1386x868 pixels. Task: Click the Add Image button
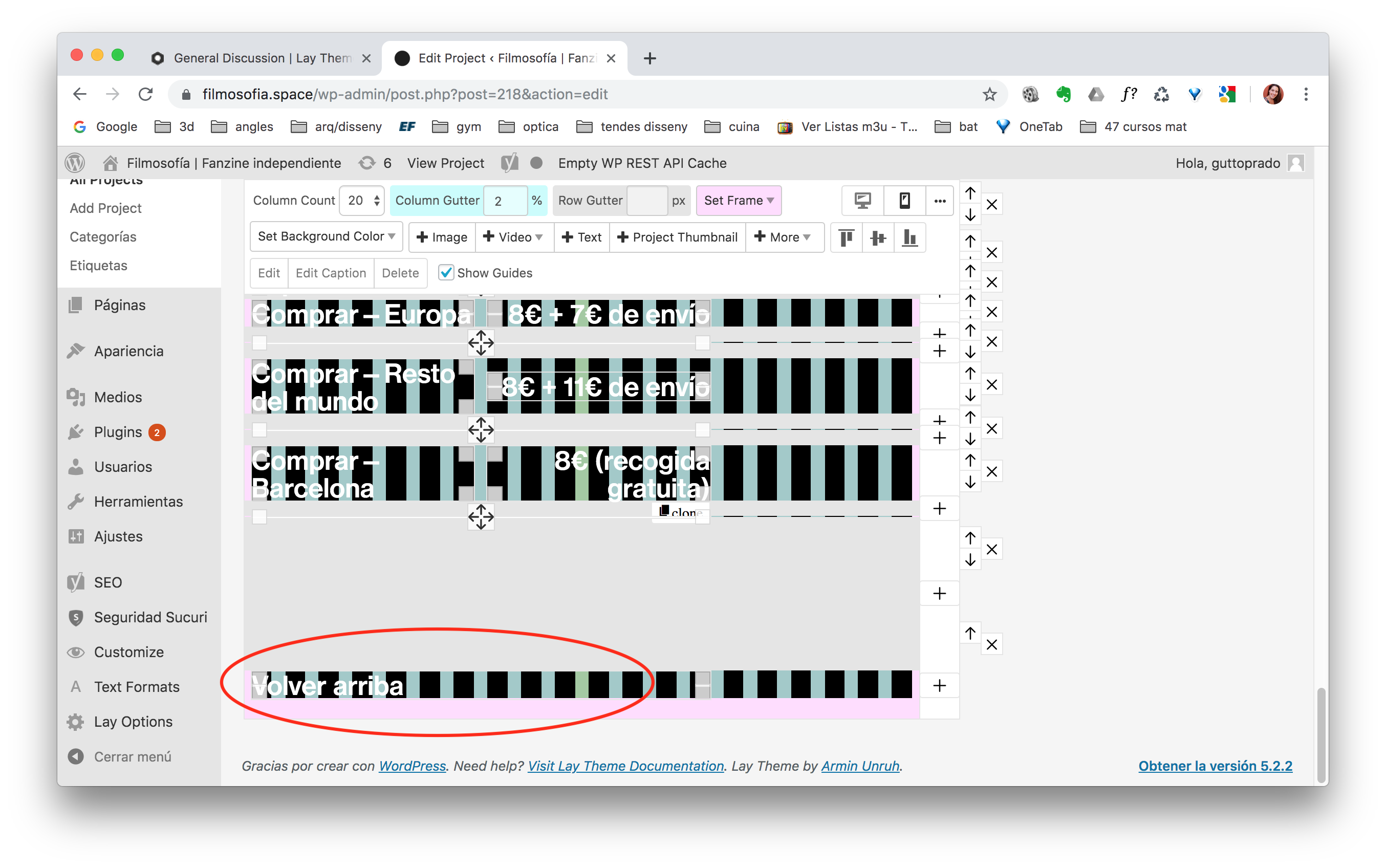(x=441, y=237)
